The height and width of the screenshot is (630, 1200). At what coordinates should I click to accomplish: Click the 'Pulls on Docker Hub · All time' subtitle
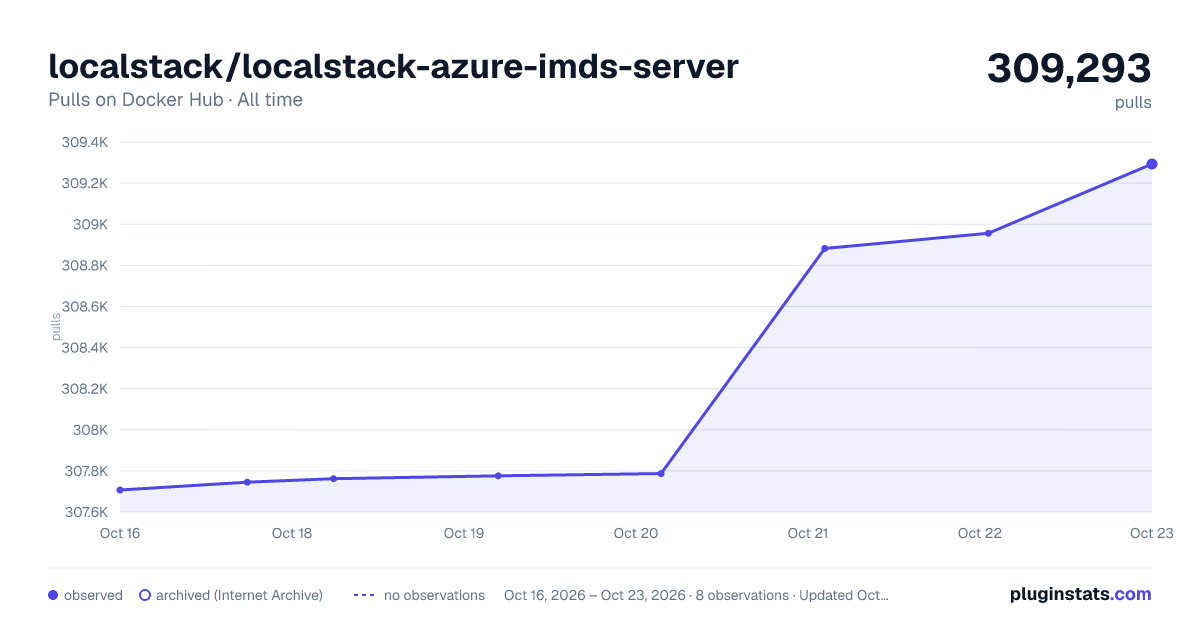tap(176, 100)
